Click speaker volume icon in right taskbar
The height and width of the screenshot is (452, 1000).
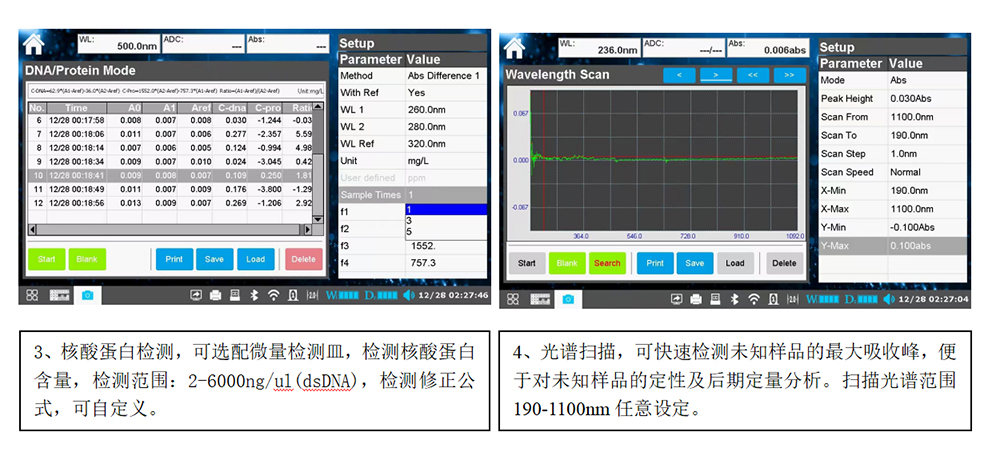[x=888, y=299]
